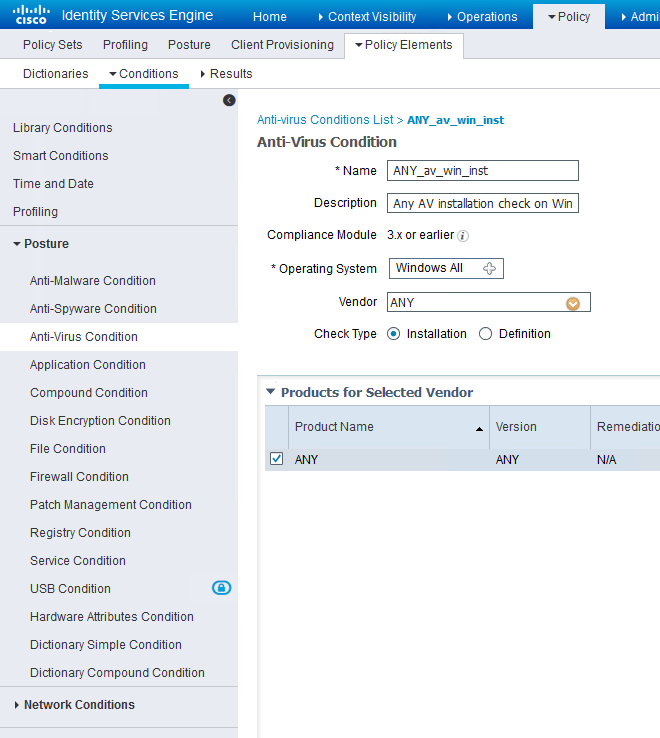Collapse the left sidebar with the arrow icon
Screen dimensions: 660x738
click(229, 100)
